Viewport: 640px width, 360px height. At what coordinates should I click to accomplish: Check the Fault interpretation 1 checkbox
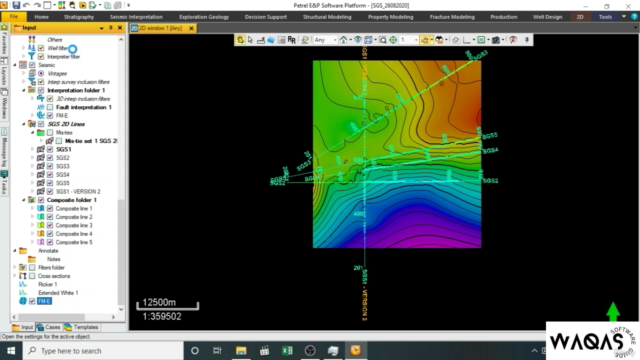point(50,107)
